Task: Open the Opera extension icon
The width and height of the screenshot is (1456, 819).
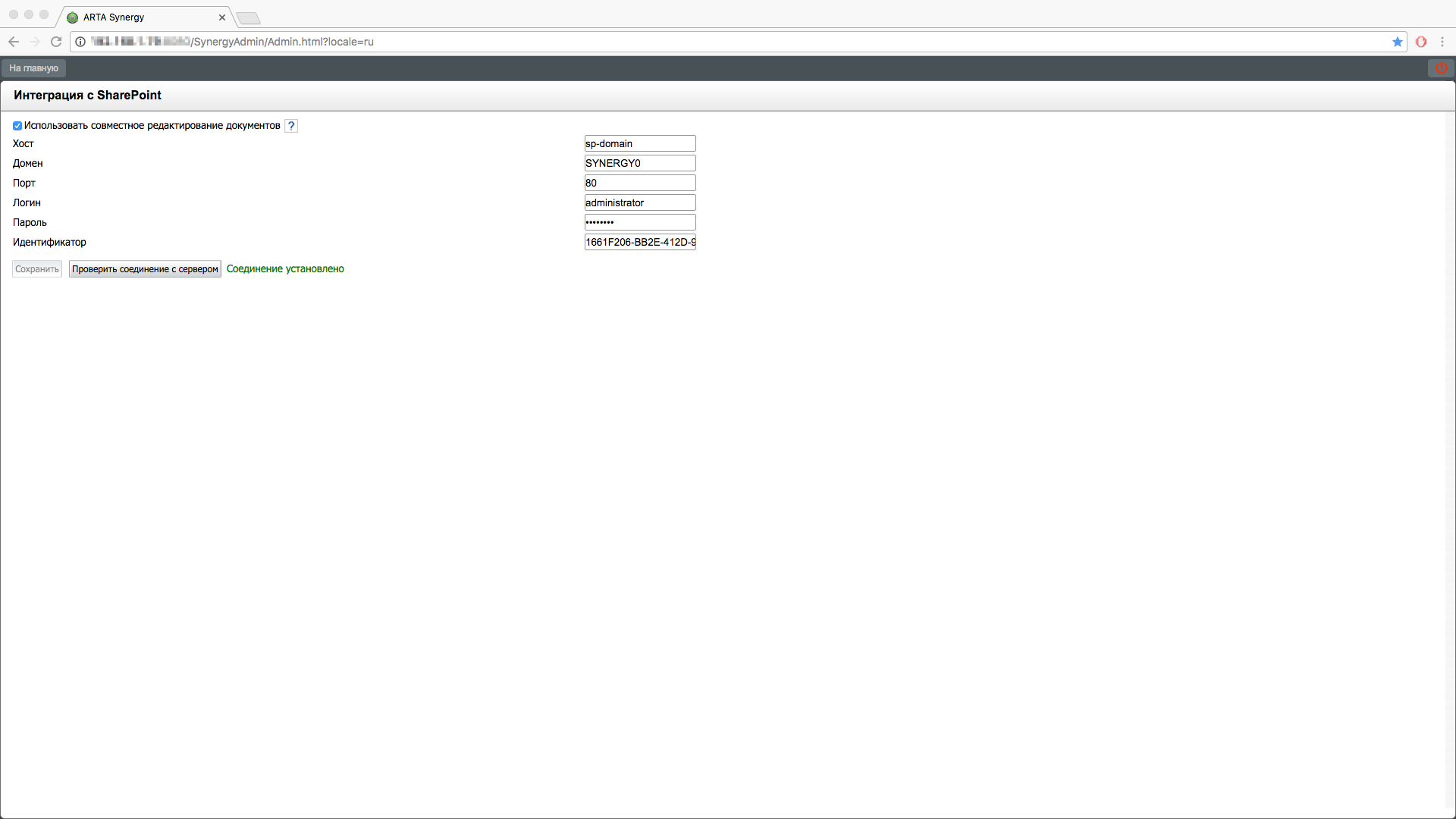Action: [1421, 42]
